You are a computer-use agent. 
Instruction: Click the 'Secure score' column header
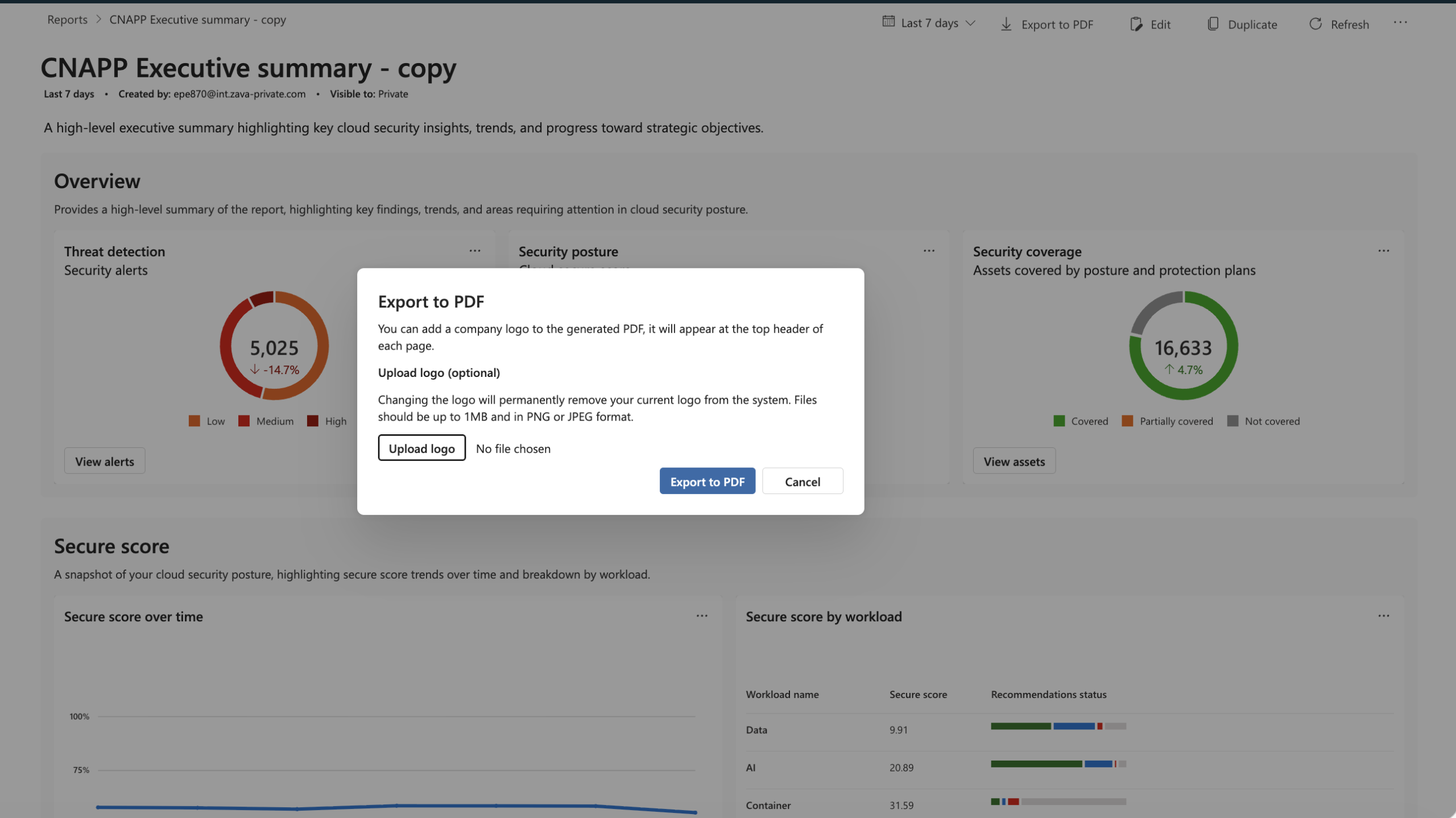pos(918,694)
